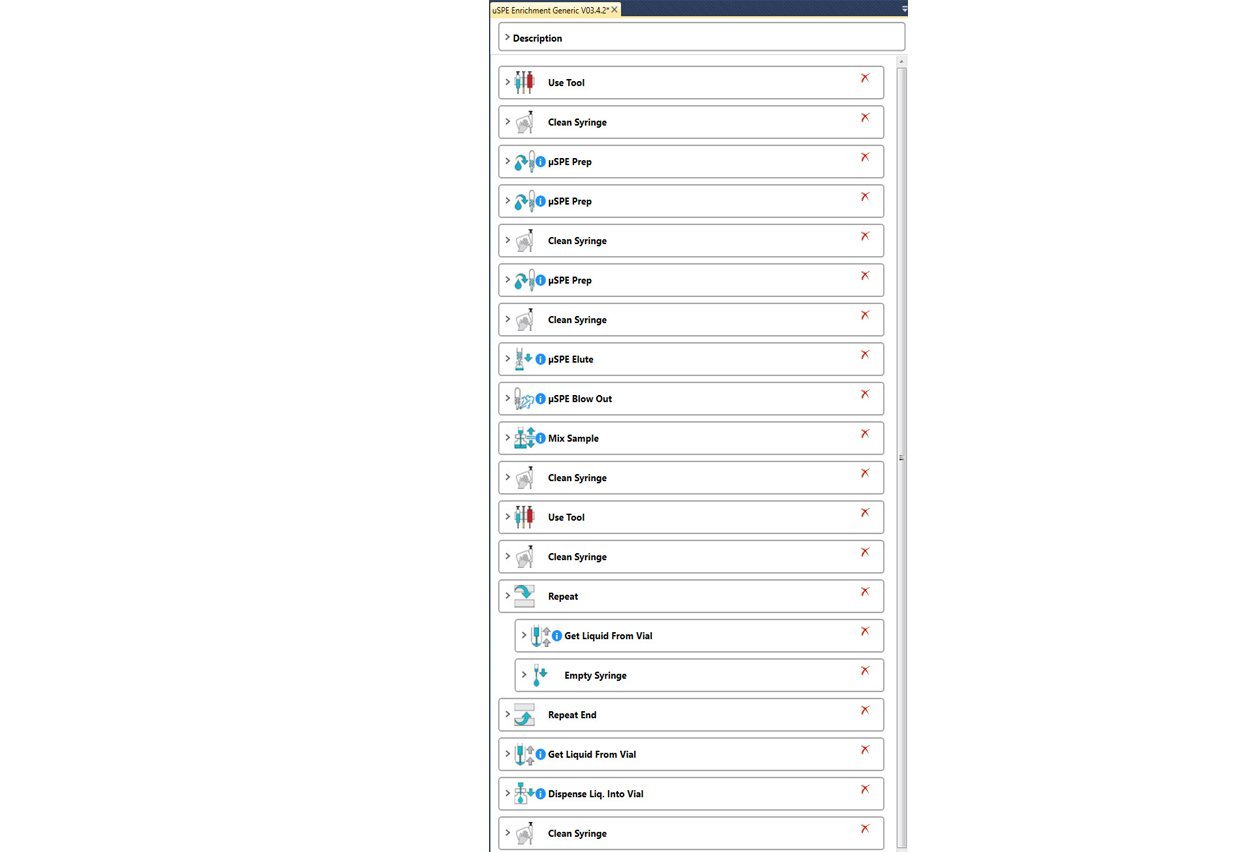Delete the µSPE Blow Out step
The height and width of the screenshot is (852, 1245).
tap(865, 394)
